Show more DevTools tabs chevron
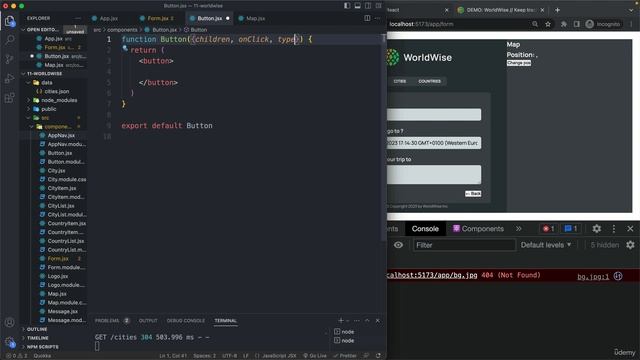 [519, 229]
